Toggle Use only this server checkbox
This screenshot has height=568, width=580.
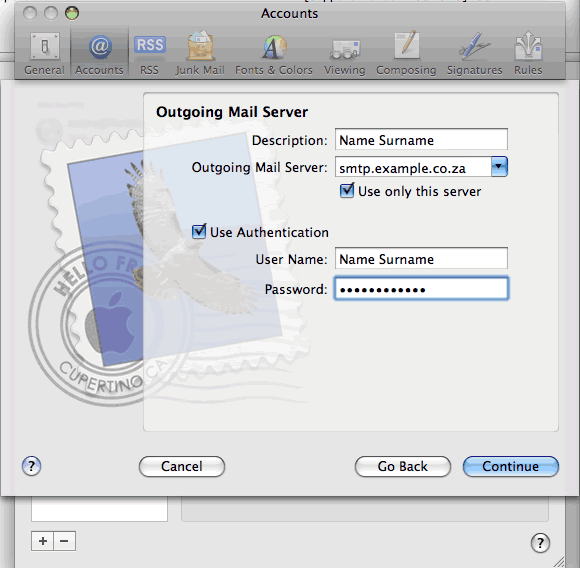point(347,191)
